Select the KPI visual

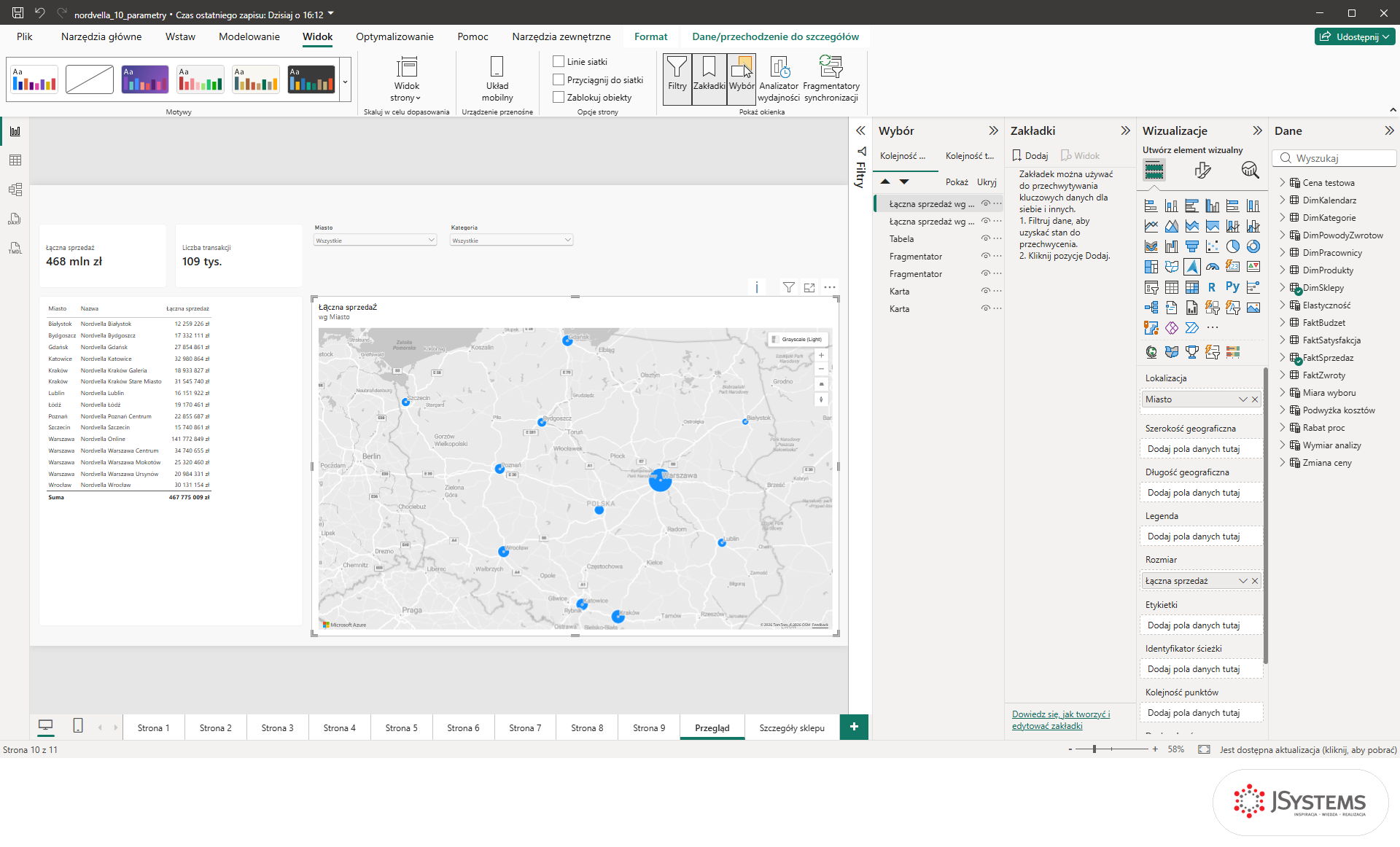click(1253, 267)
